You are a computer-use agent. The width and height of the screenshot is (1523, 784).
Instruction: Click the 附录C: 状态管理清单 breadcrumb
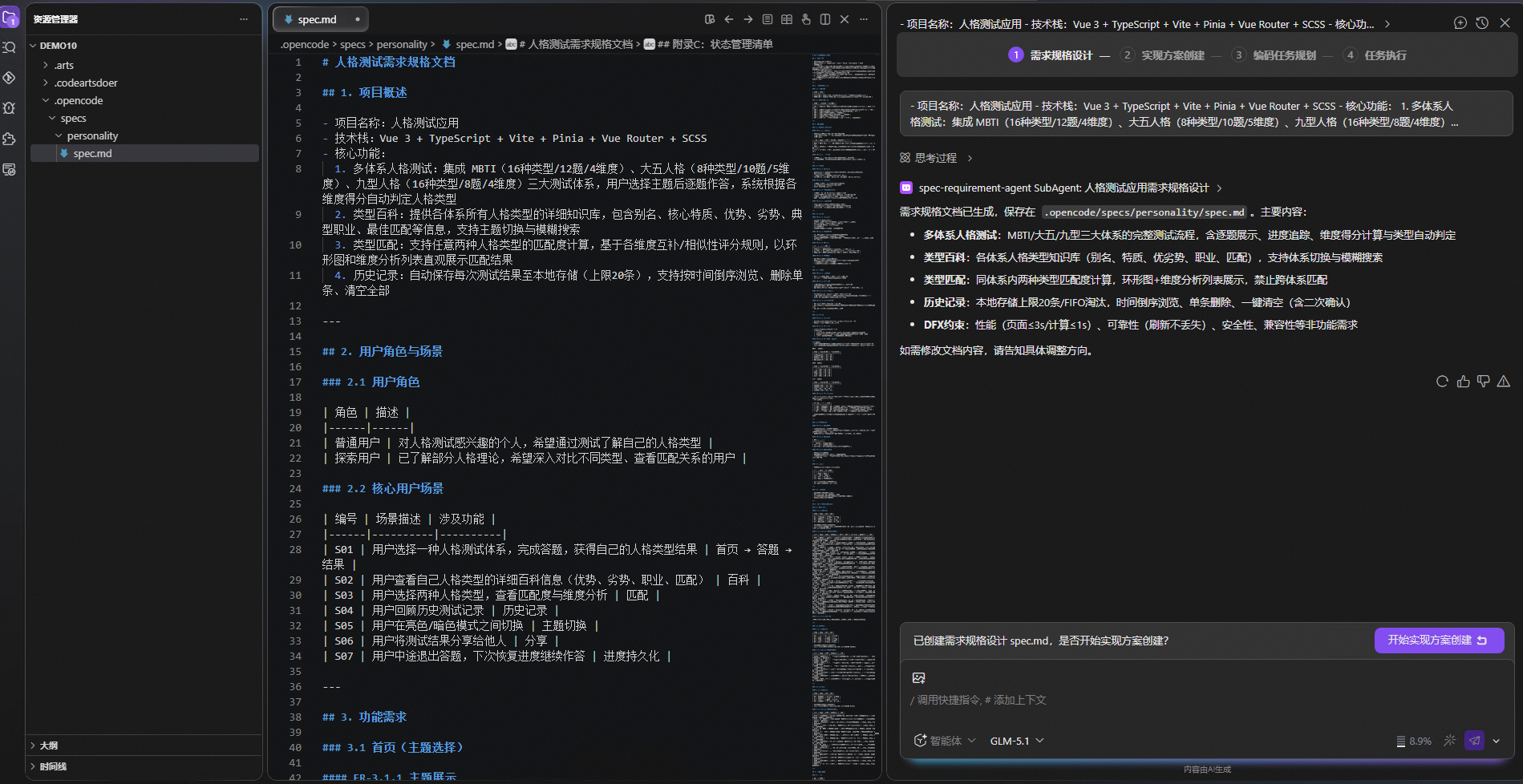708,44
